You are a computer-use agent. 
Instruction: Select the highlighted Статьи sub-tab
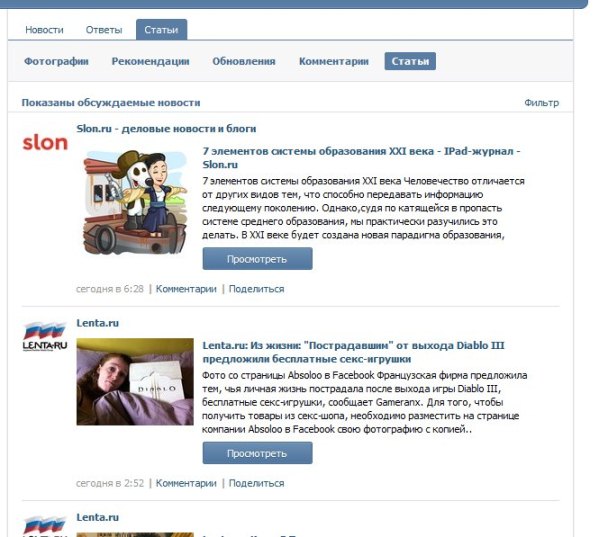pos(410,61)
